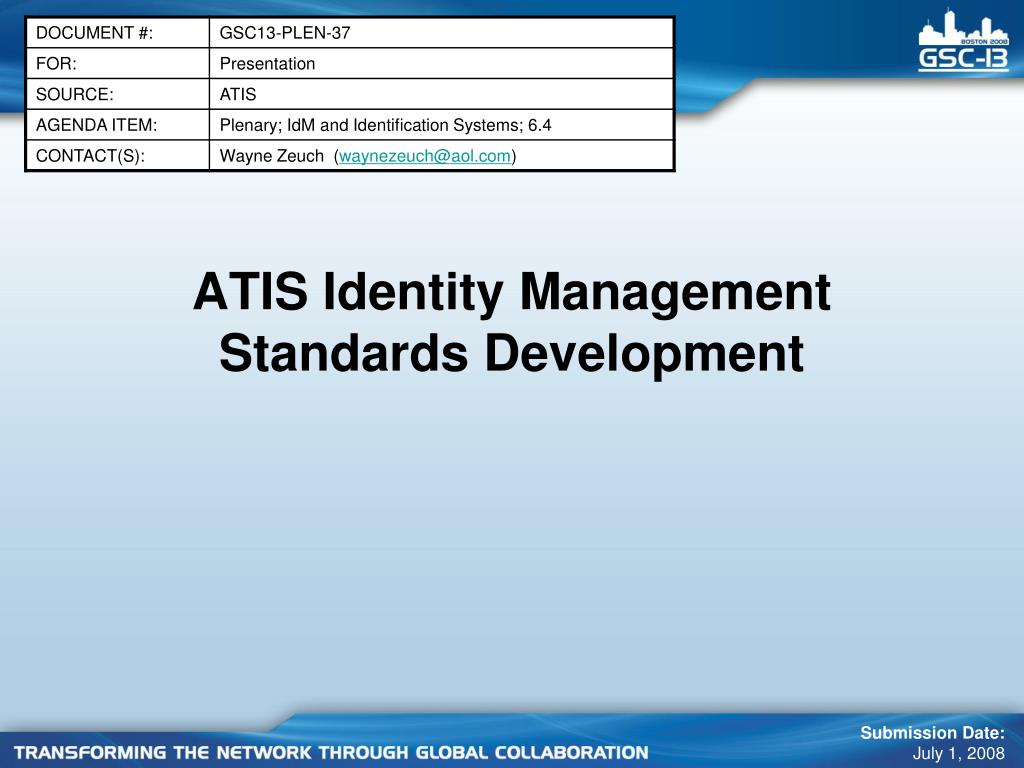Image resolution: width=1024 pixels, height=768 pixels.
Task: Click the Submission Date: label
Action: pos(933,733)
